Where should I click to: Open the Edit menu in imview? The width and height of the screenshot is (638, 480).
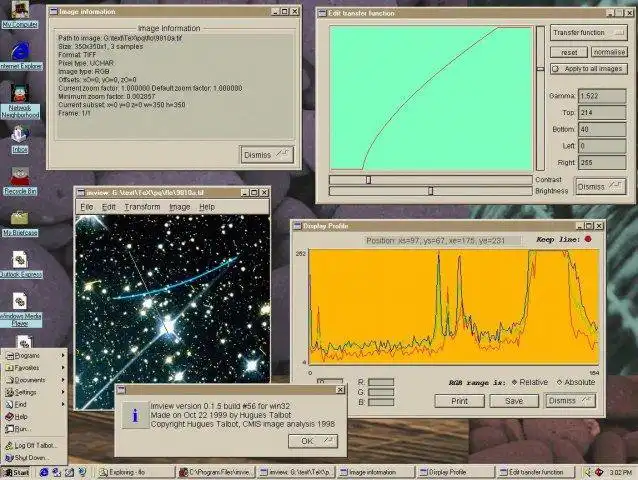tap(109, 207)
